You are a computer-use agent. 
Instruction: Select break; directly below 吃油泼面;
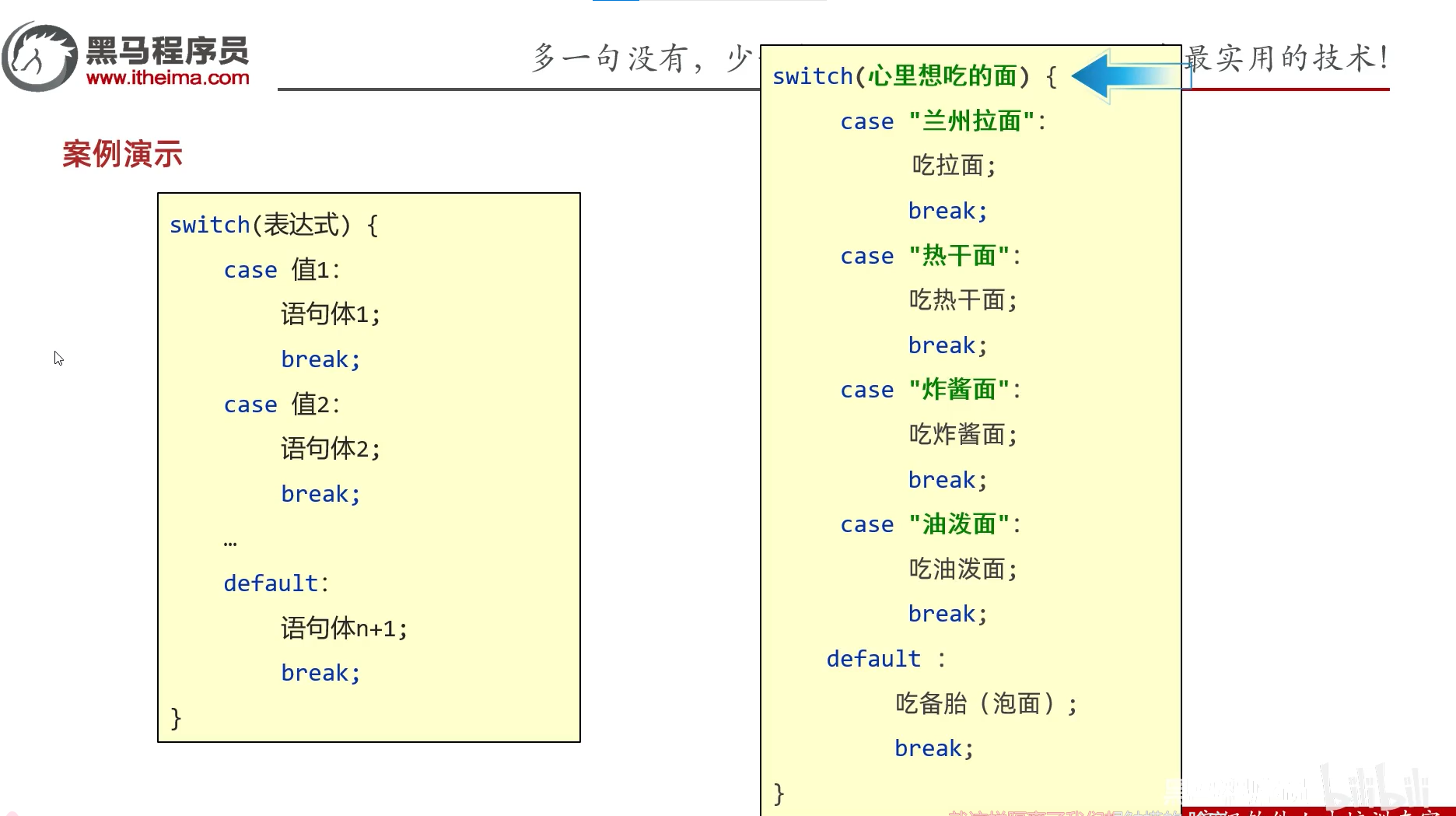coord(948,614)
